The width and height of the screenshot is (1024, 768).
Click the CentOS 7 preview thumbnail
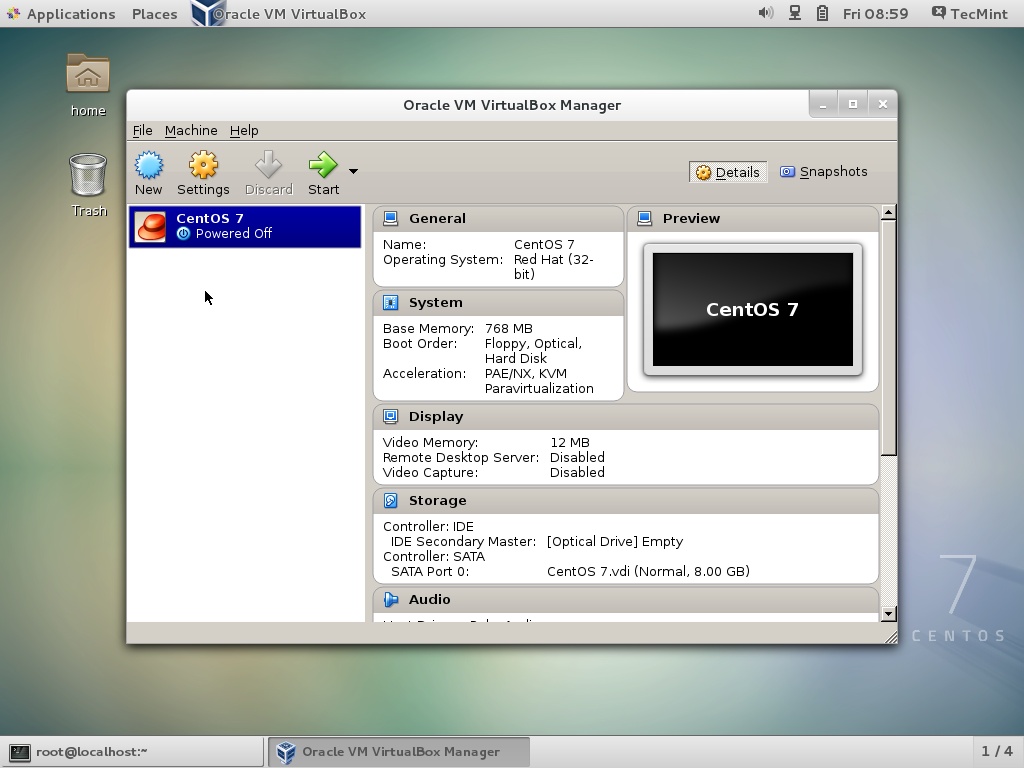coord(752,309)
